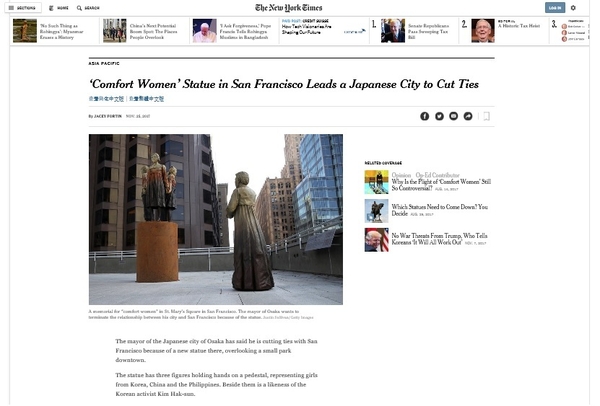600x406 pixels.
Task: Open 'Why Is the Plight of Comfort Women' article
Action: 441,185
